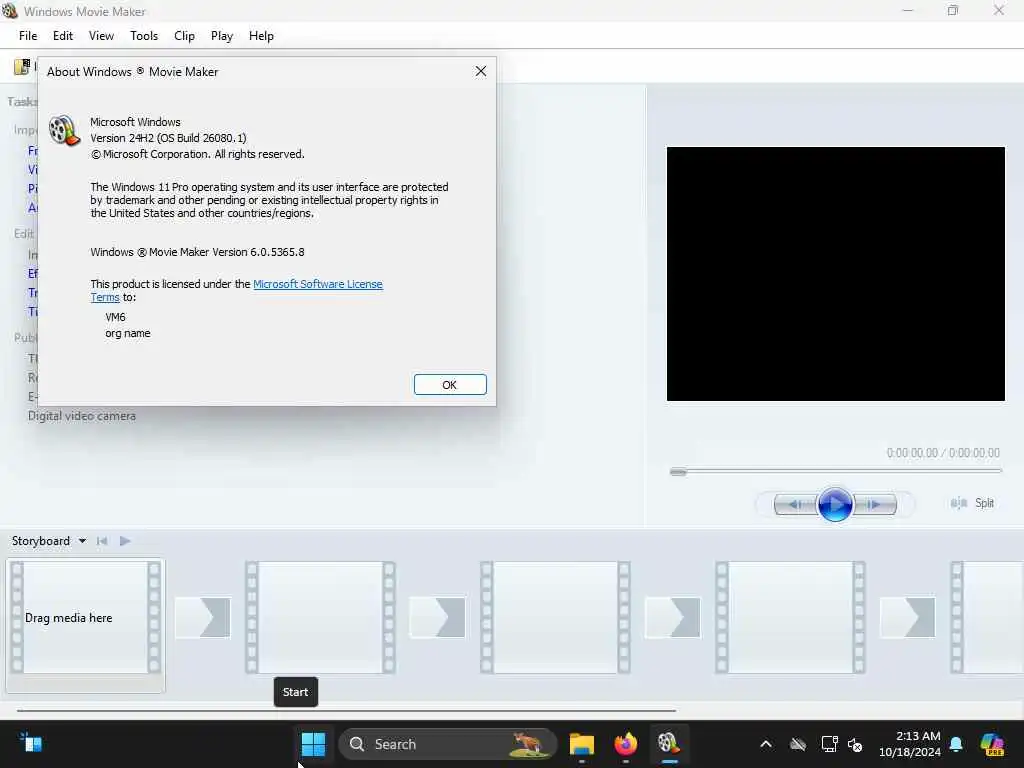Click the Movie Maker film reel icon in dialog
This screenshot has height=768, width=1024.
(x=64, y=130)
